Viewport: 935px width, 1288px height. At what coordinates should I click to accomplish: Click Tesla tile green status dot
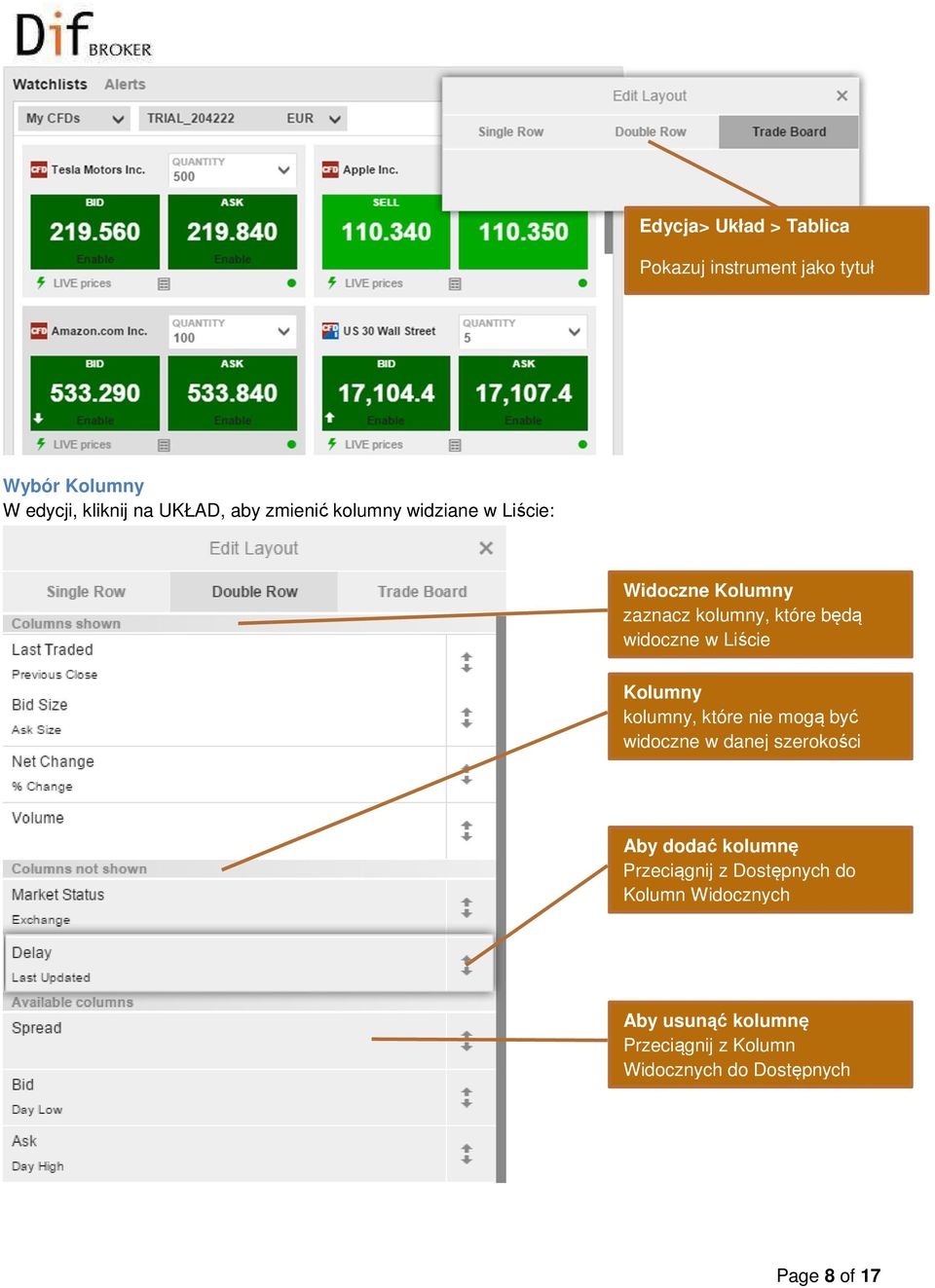pyautogui.click(x=291, y=283)
